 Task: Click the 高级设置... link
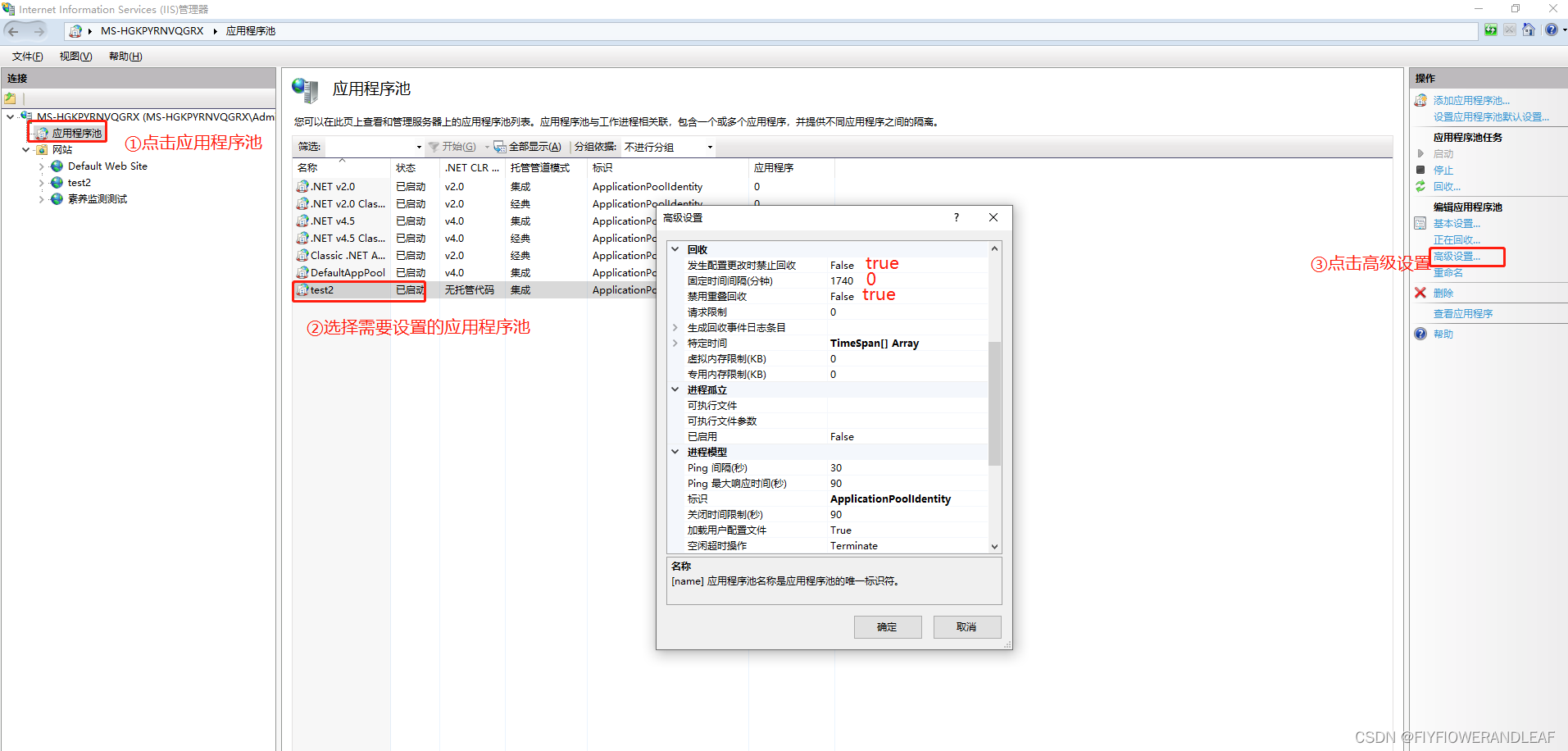1457,257
